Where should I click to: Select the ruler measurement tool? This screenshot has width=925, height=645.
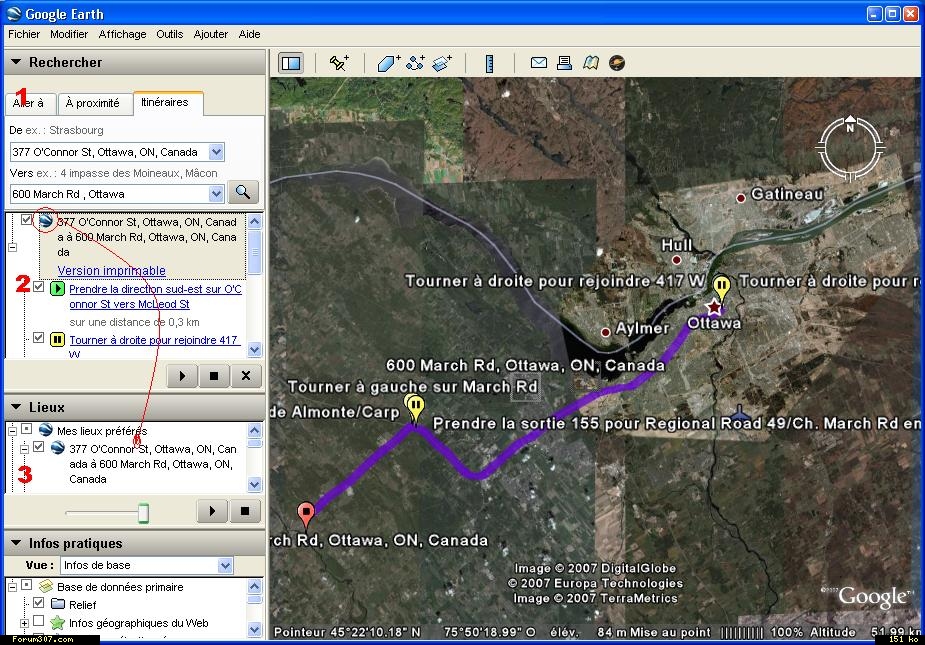click(x=489, y=63)
